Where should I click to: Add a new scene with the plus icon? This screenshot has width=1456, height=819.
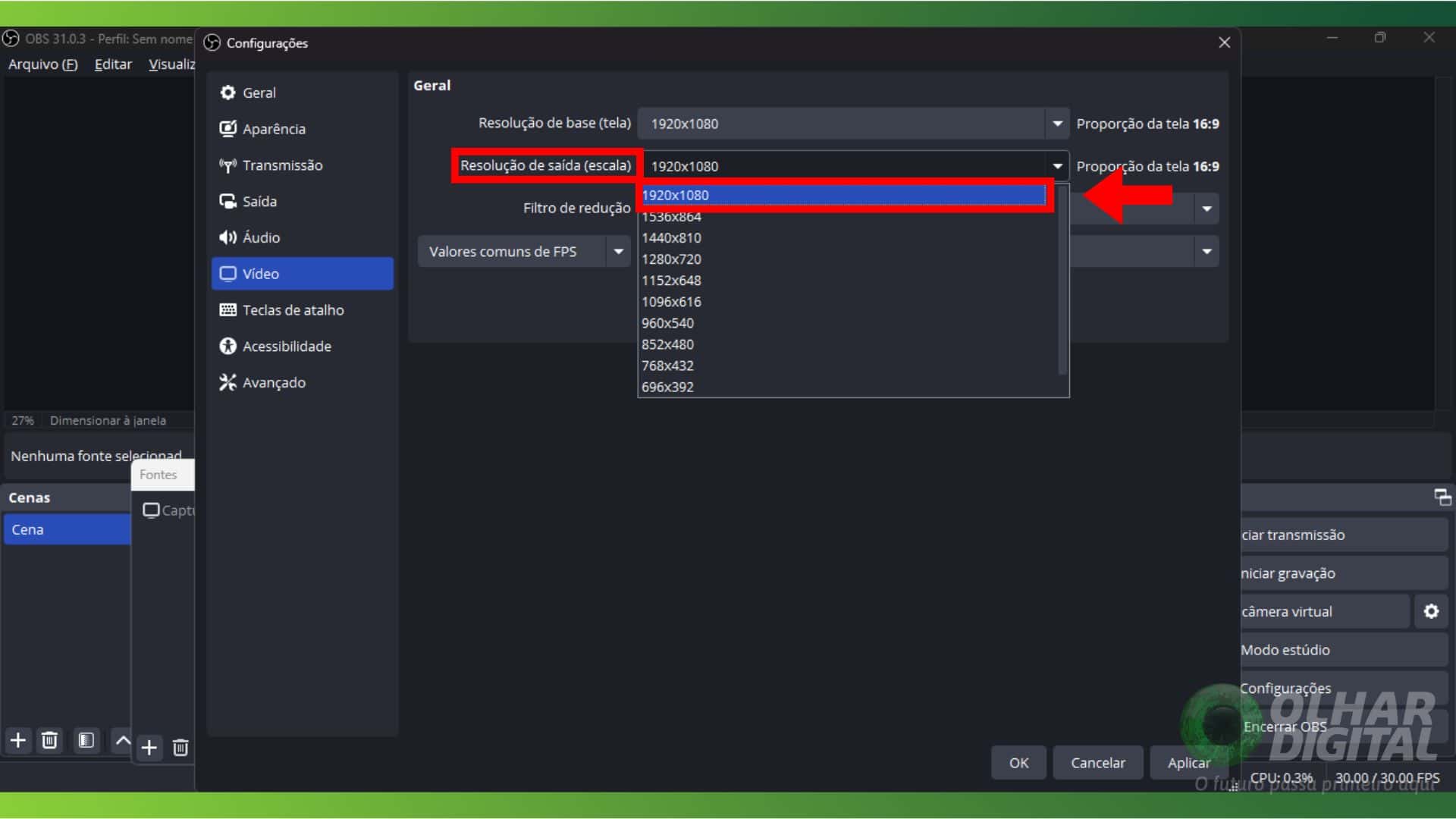(17, 741)
